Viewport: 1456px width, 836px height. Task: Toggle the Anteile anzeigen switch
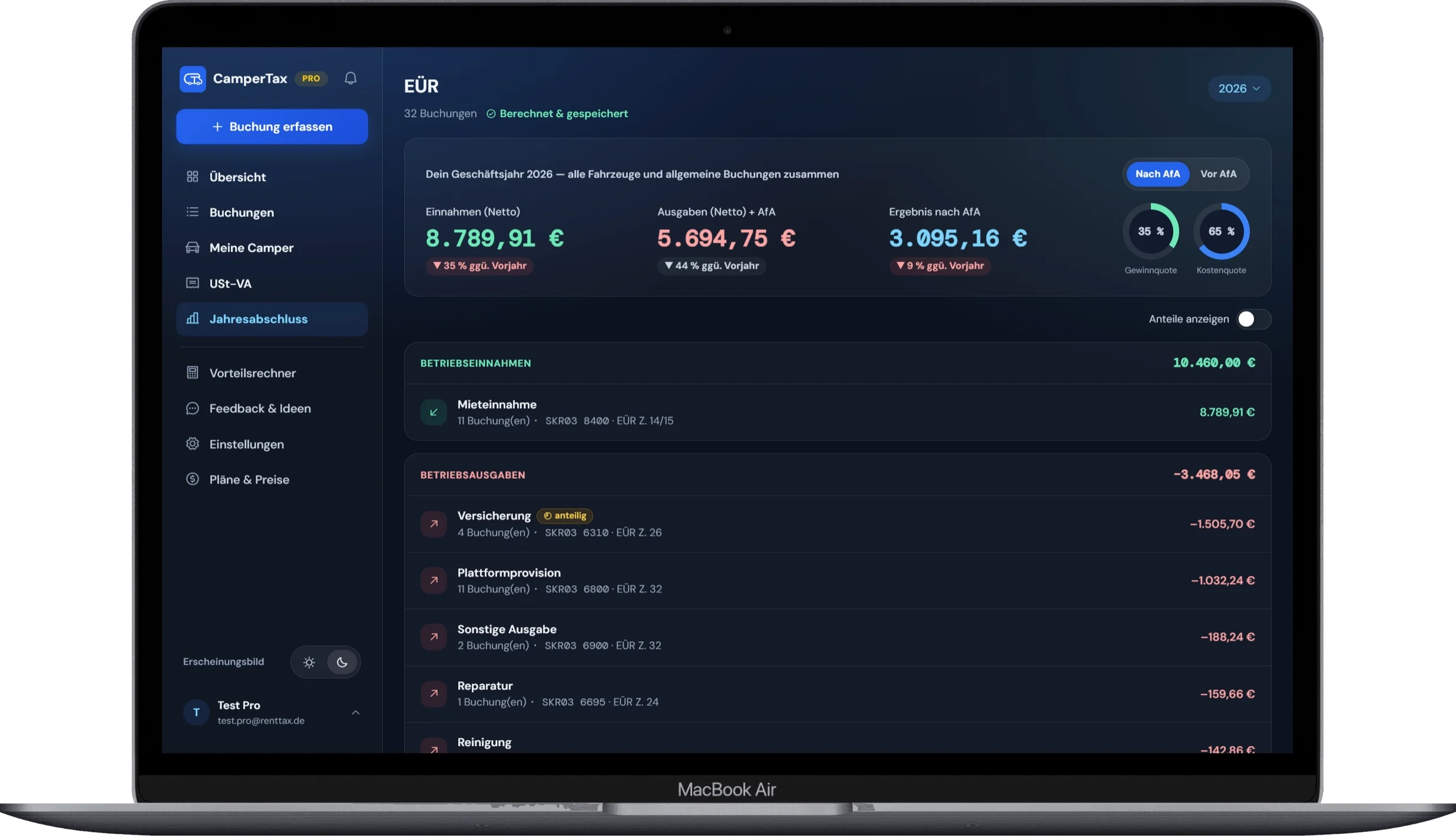[x=1253, y=319]
